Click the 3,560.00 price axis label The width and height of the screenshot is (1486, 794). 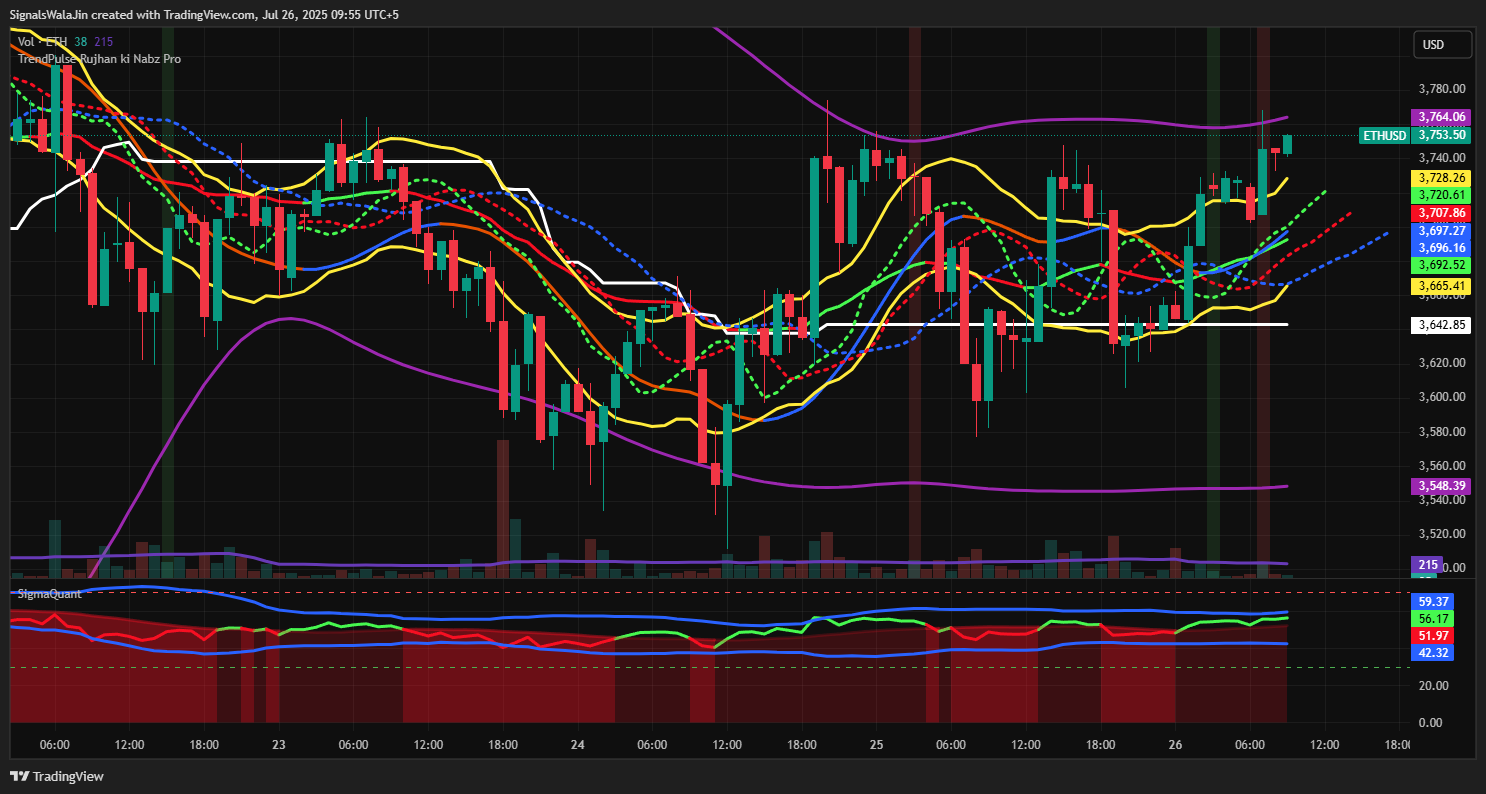click(x=1442, y=466)
